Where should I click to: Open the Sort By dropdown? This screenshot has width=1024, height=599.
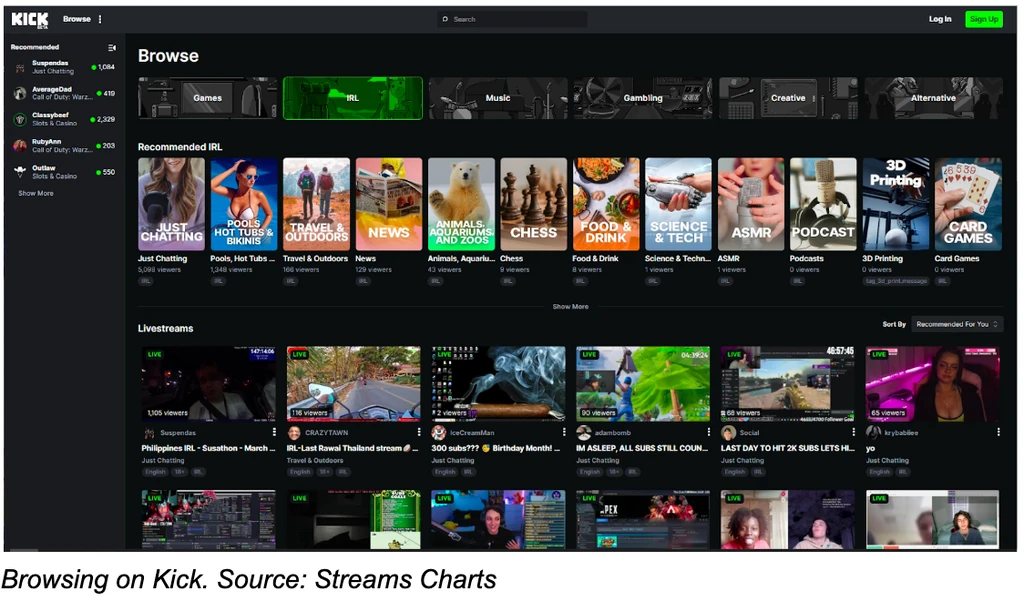(x=956, y=324)
